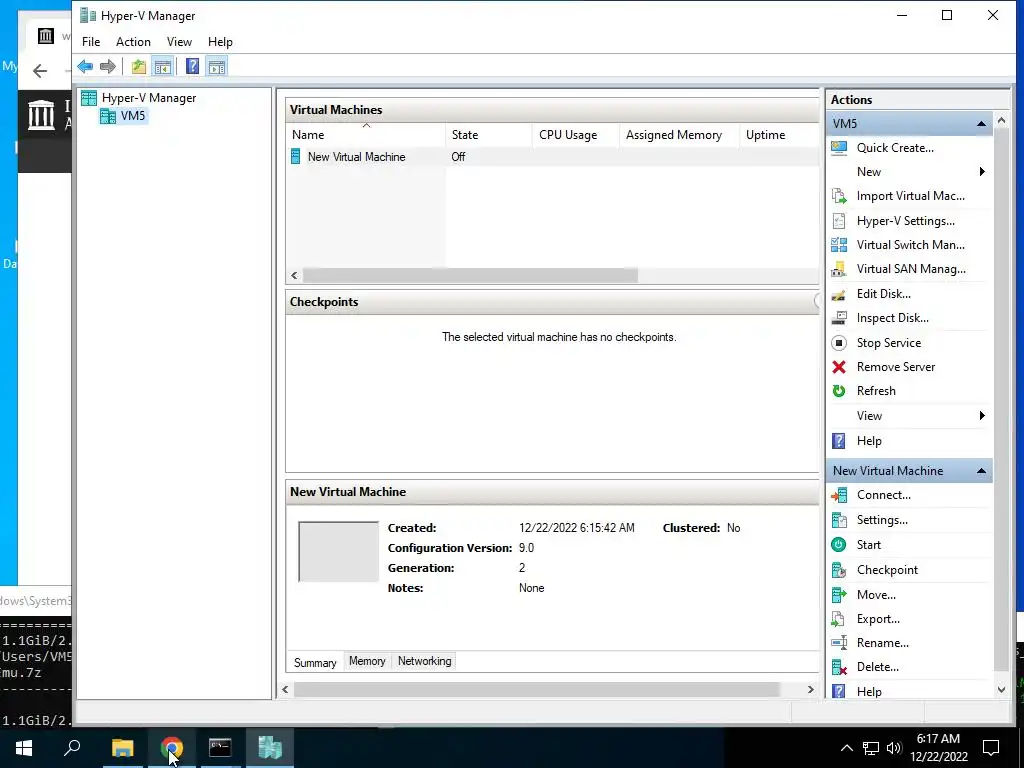Open the Help menu in menu bar
The height and width of the screenshot is (768, 1024).
pyautogui.click(x=220, y=42)
